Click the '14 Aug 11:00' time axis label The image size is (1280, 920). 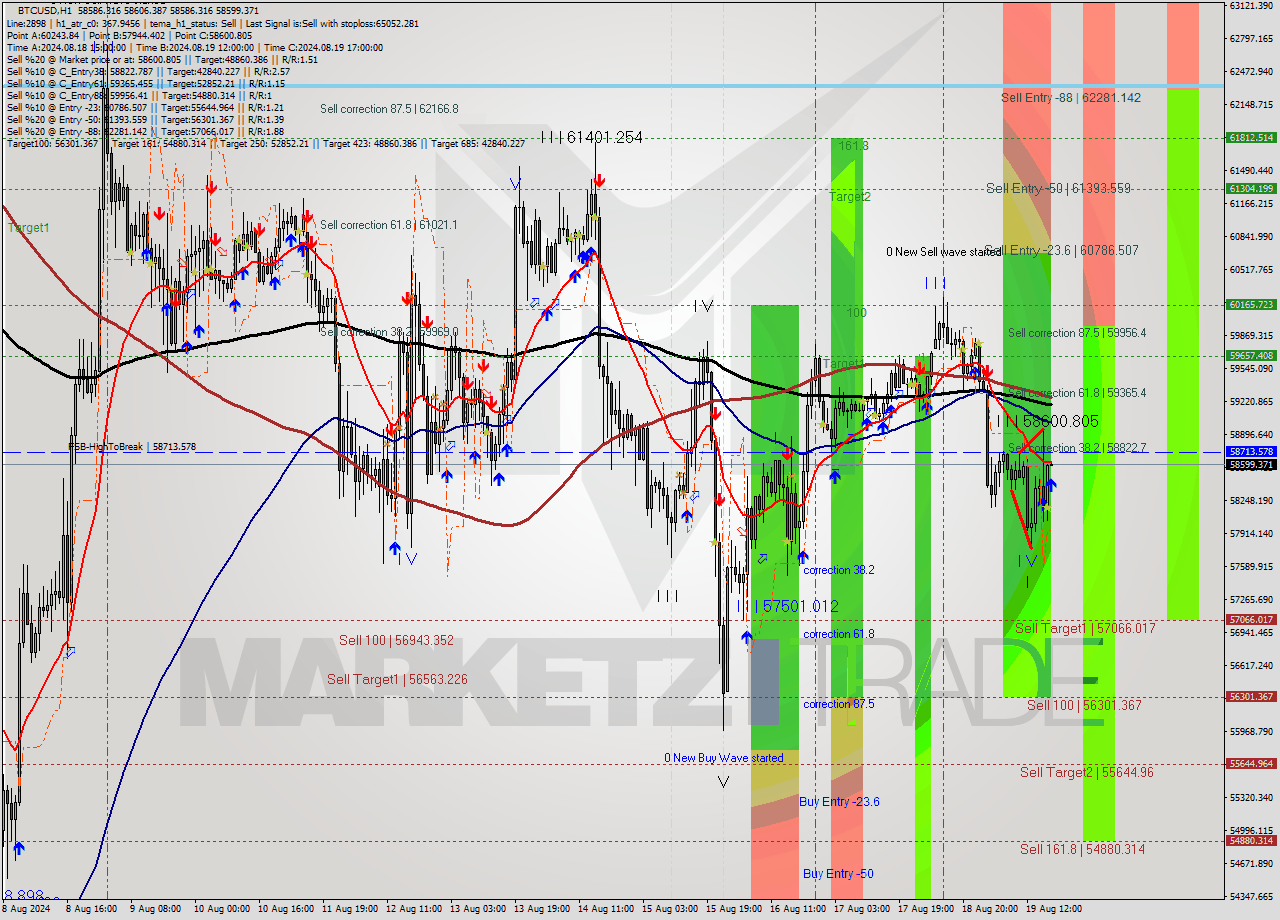pos(605,910)
